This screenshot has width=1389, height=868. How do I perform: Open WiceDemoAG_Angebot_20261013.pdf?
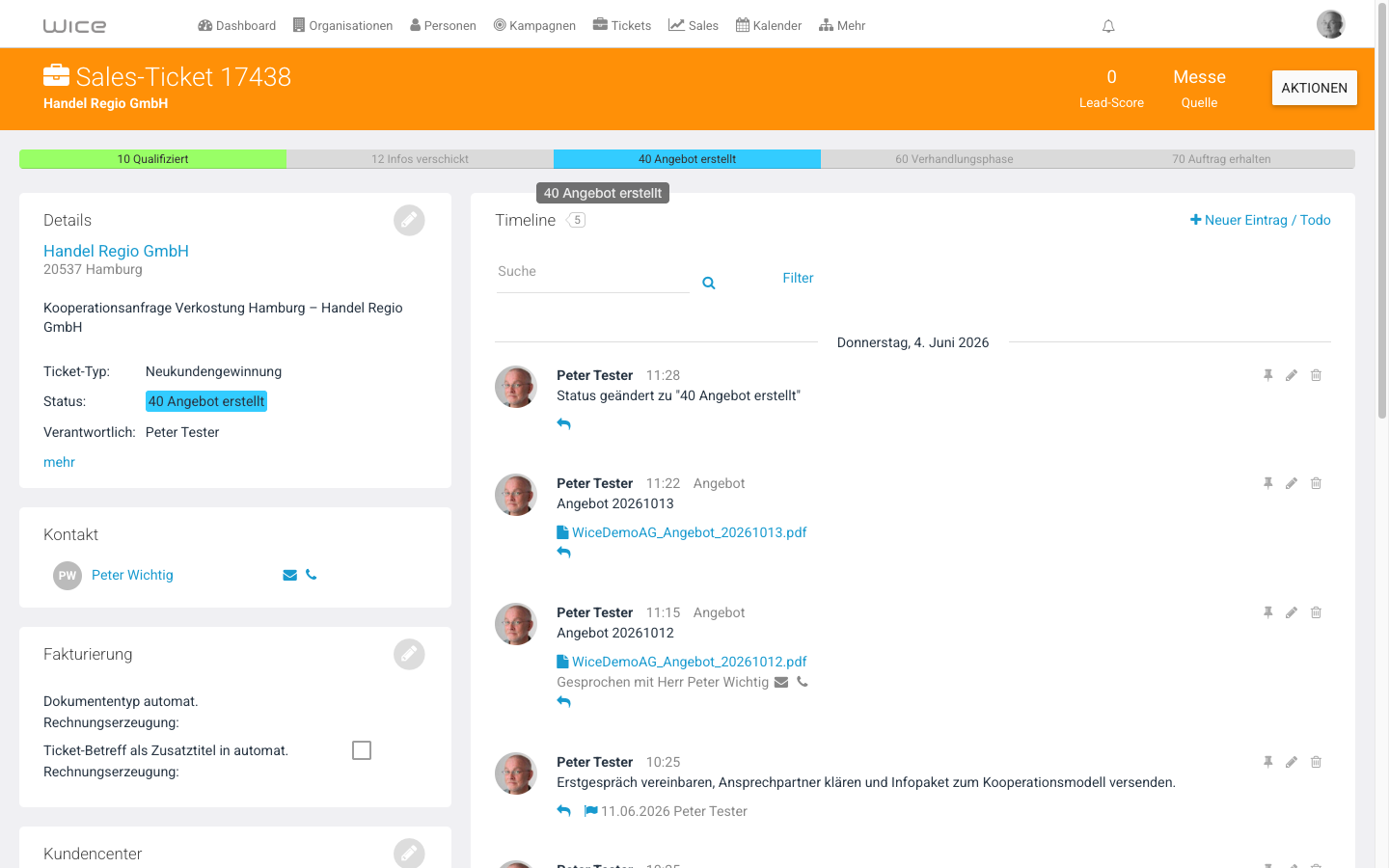tap(682, 532)
